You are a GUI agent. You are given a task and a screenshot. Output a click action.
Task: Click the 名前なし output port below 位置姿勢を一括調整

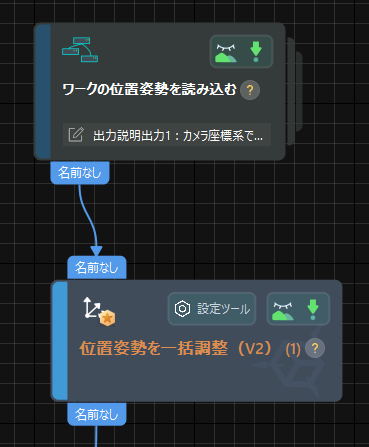97,414
